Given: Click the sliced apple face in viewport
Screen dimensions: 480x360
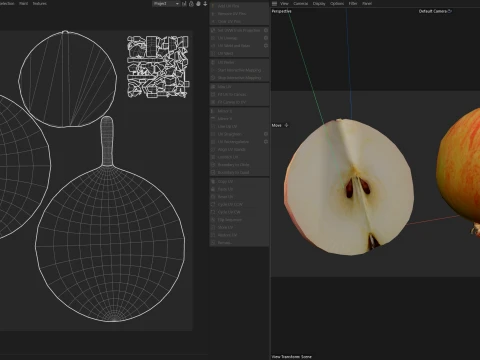Looking at the screenshot, I should [349, 187].
